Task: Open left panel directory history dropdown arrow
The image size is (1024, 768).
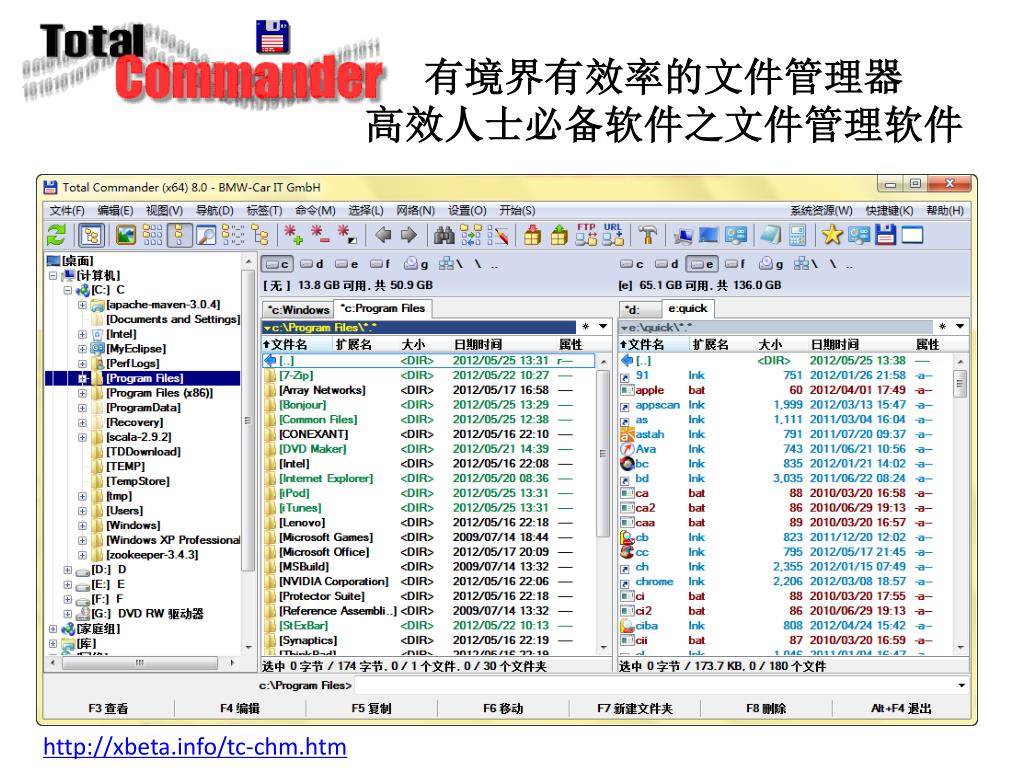Action: (x=603, y=327)
